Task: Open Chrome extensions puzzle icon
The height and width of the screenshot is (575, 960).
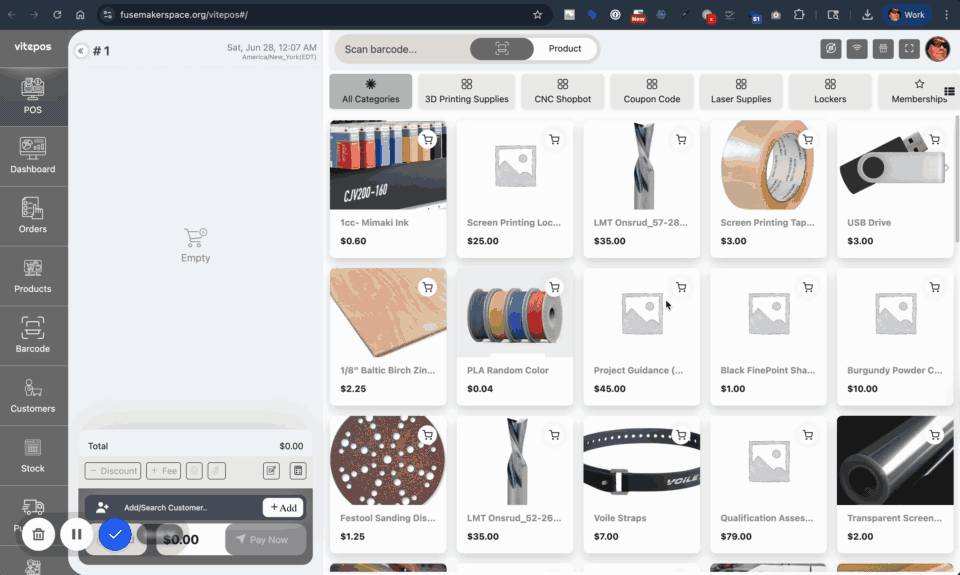Action: [799, 15]
